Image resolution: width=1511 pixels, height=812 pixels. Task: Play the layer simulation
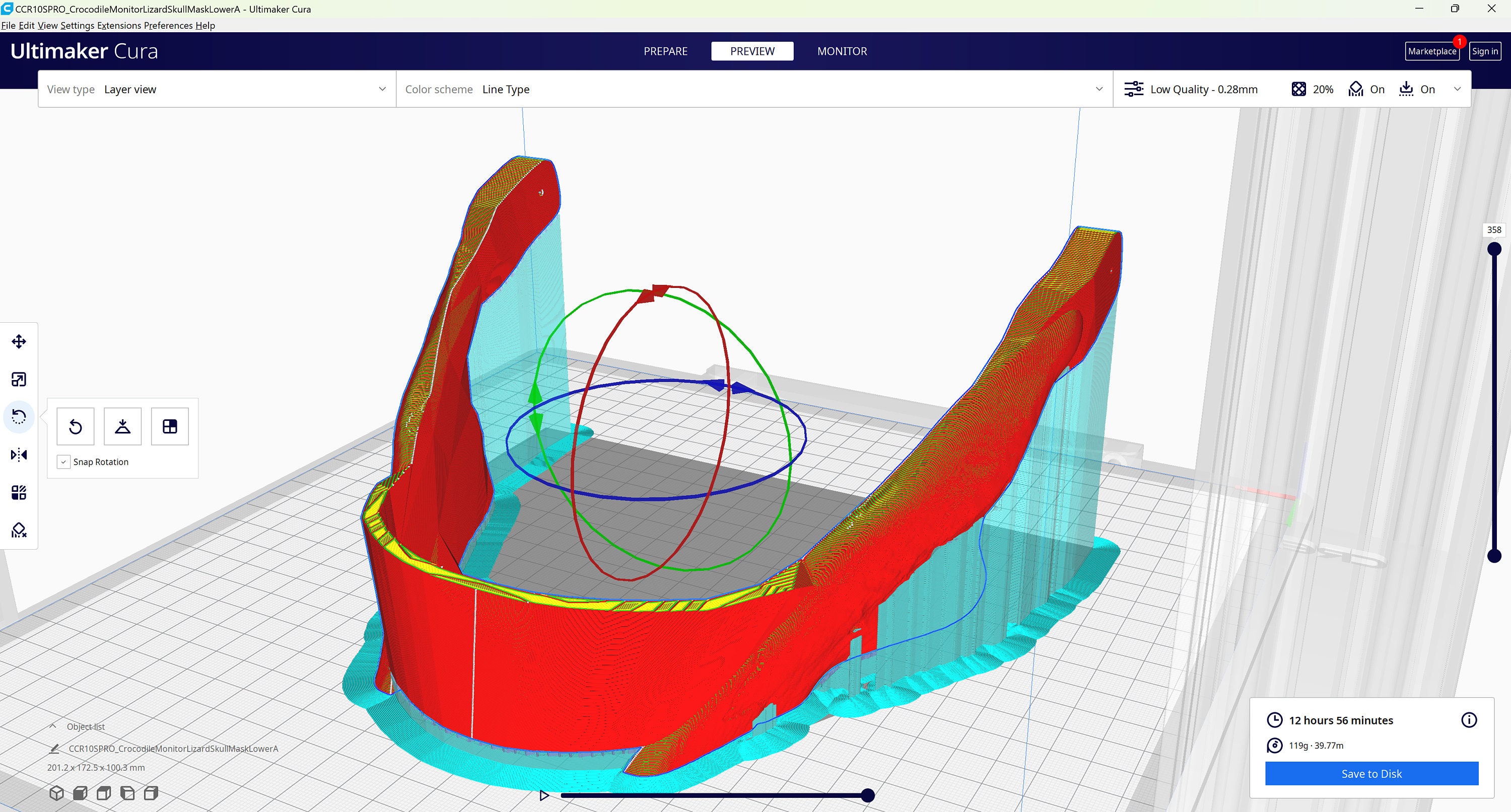[x=544, y=795]
